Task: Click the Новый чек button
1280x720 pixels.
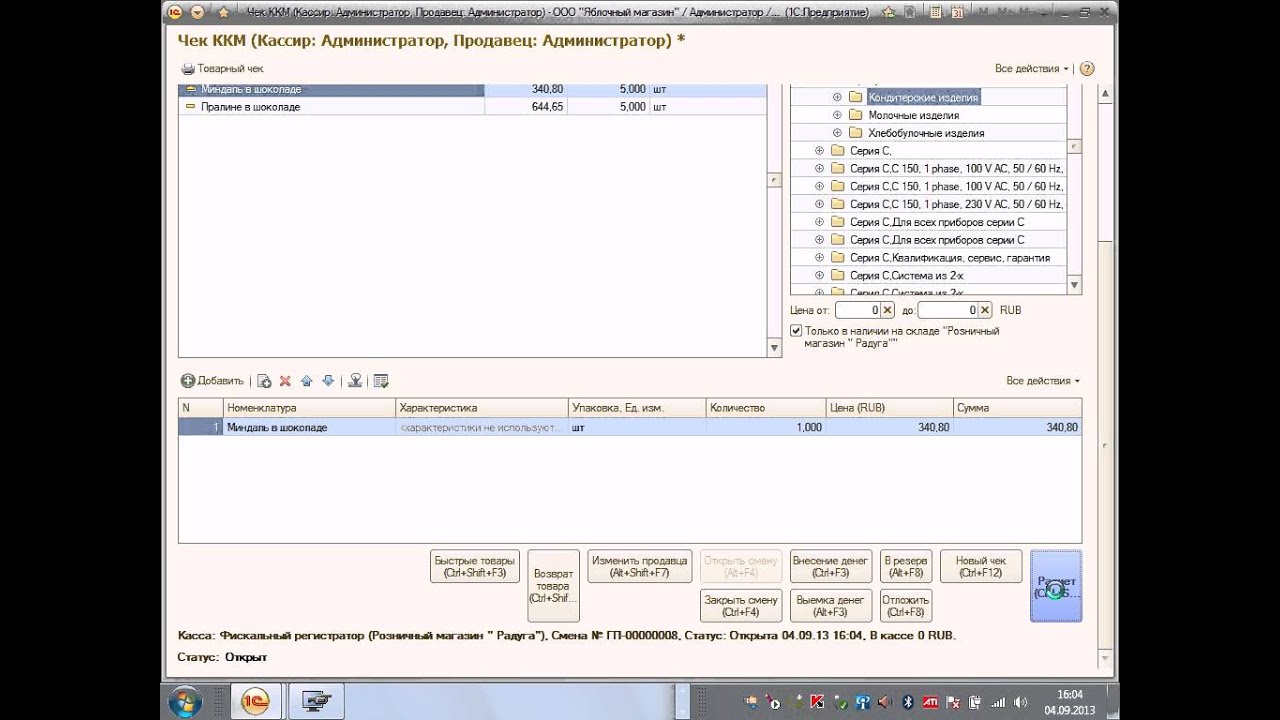Action: tap(981, 567)
